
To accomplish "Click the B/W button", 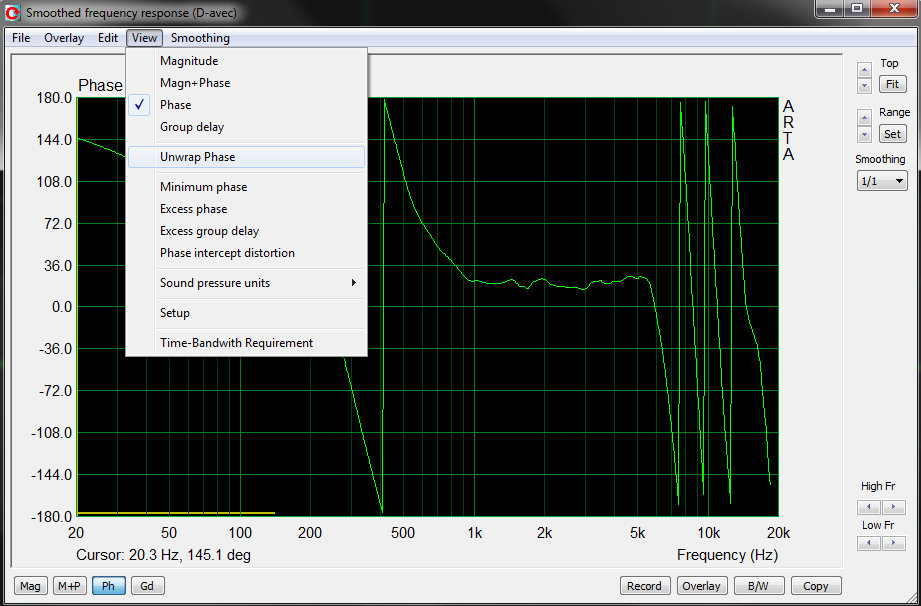I will coord(758,585).
